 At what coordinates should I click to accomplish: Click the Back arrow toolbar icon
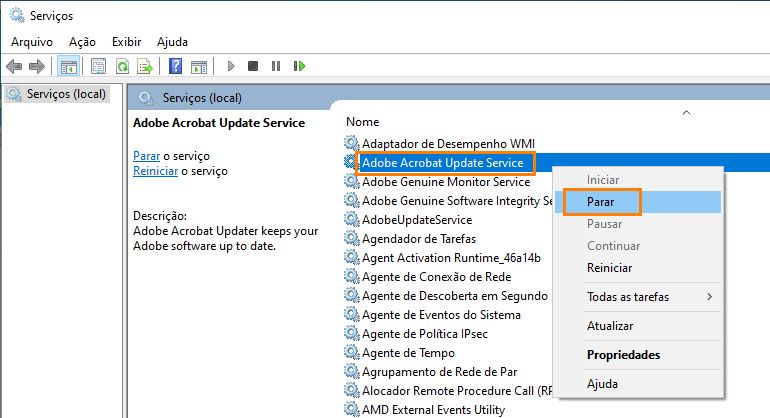[14, 66]
